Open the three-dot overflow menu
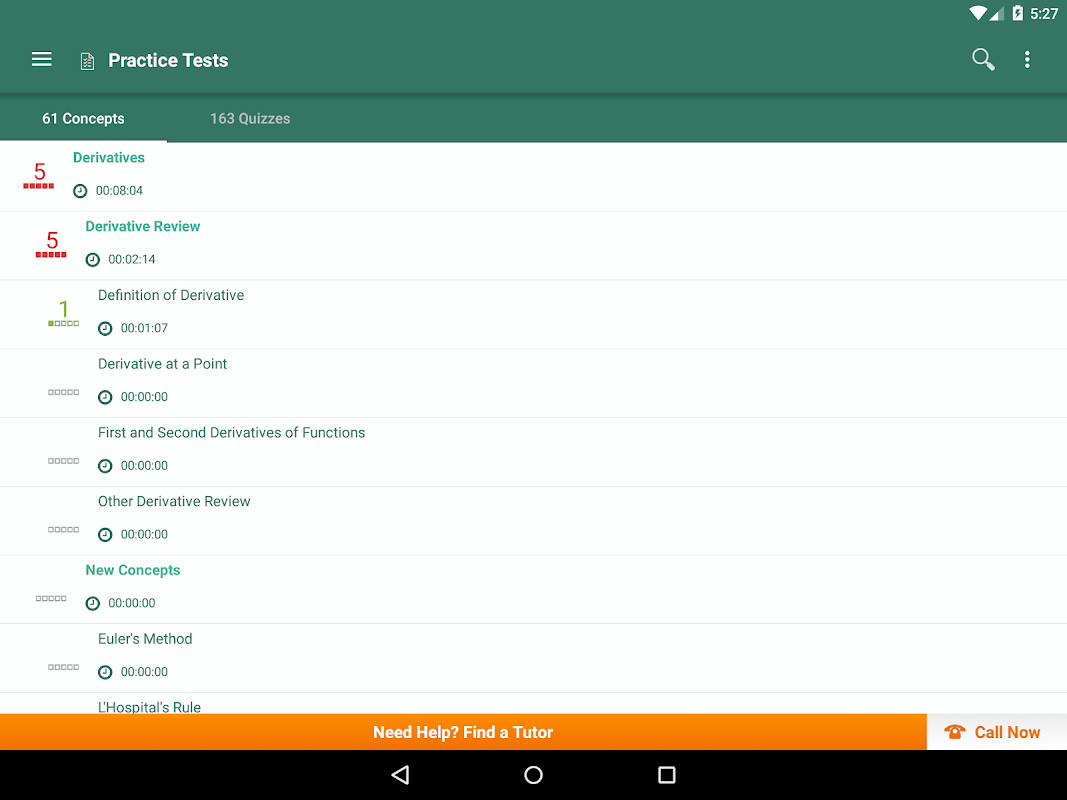Screen dimensions: 1067x800 pyautogui.click(x=1027, y=60)
